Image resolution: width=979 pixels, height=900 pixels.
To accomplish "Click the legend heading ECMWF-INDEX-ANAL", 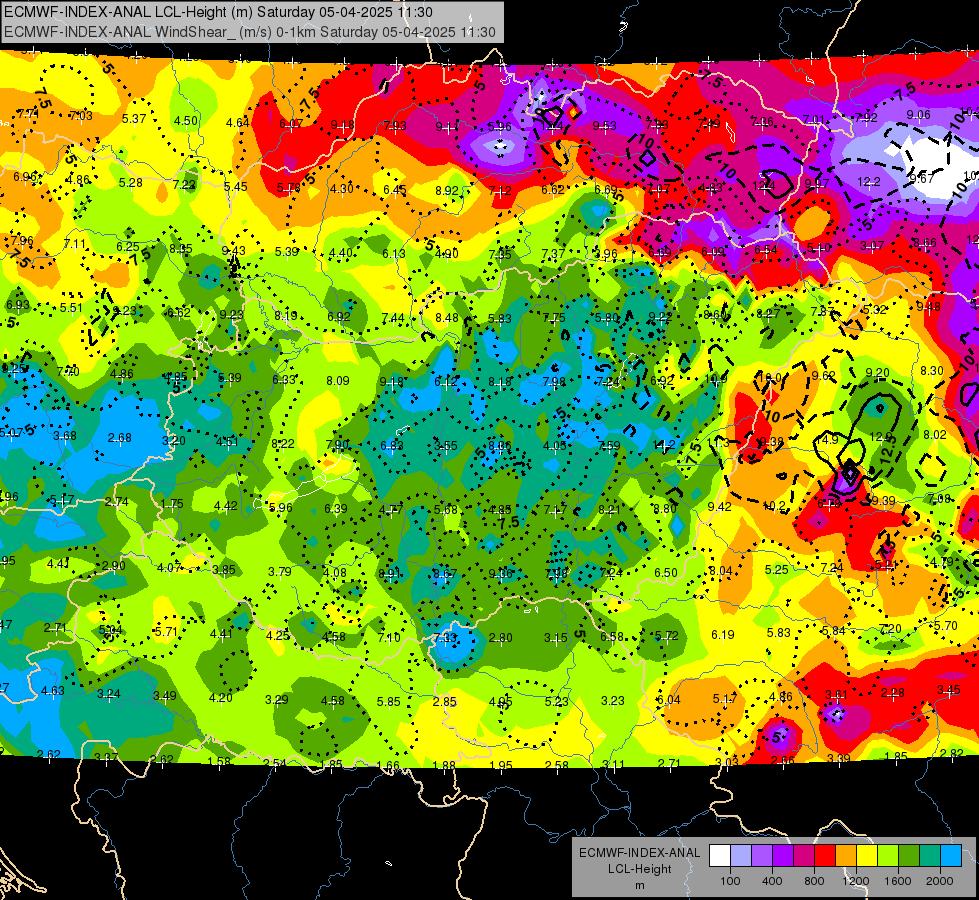I will (x=639, y=853).
